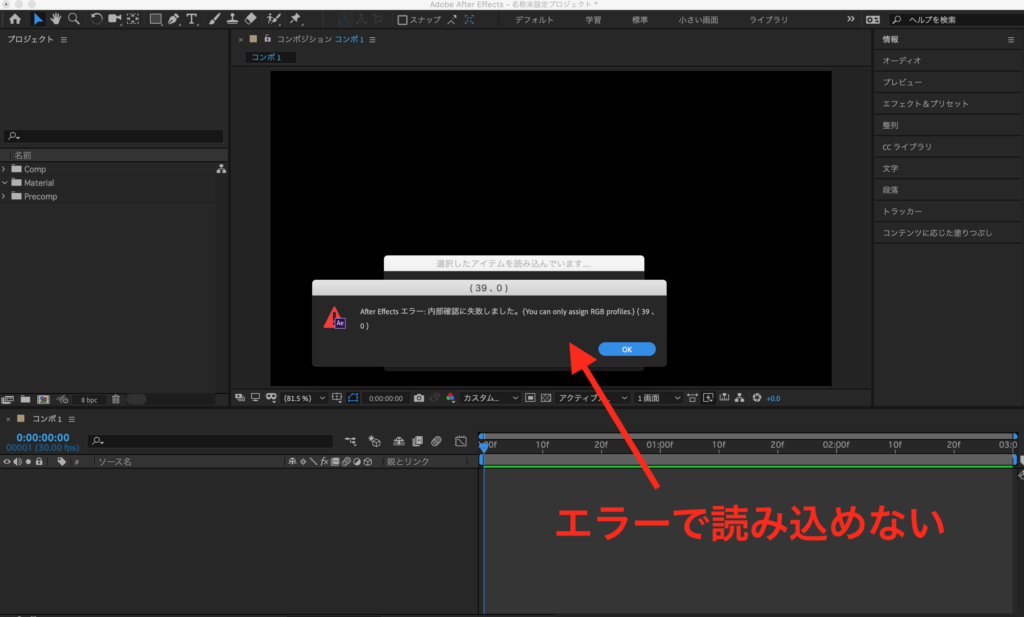Click the project panel search field
This screenshot has height=617, width=1024.
[114, 136]
